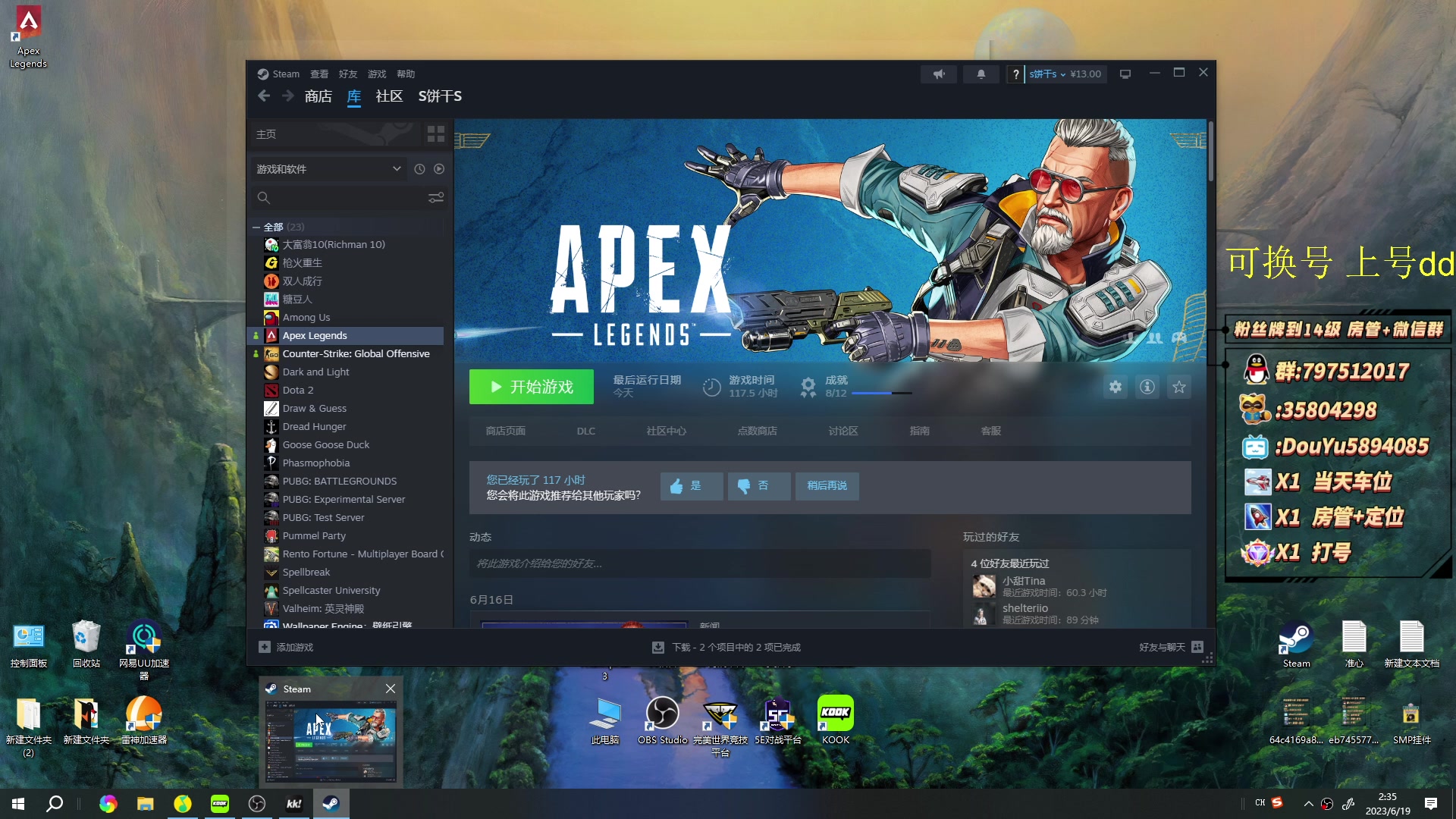Open the downloads status at window bottom
Image resolution: width=1456 pixels, height=819 pixels.
click(726, 648)
